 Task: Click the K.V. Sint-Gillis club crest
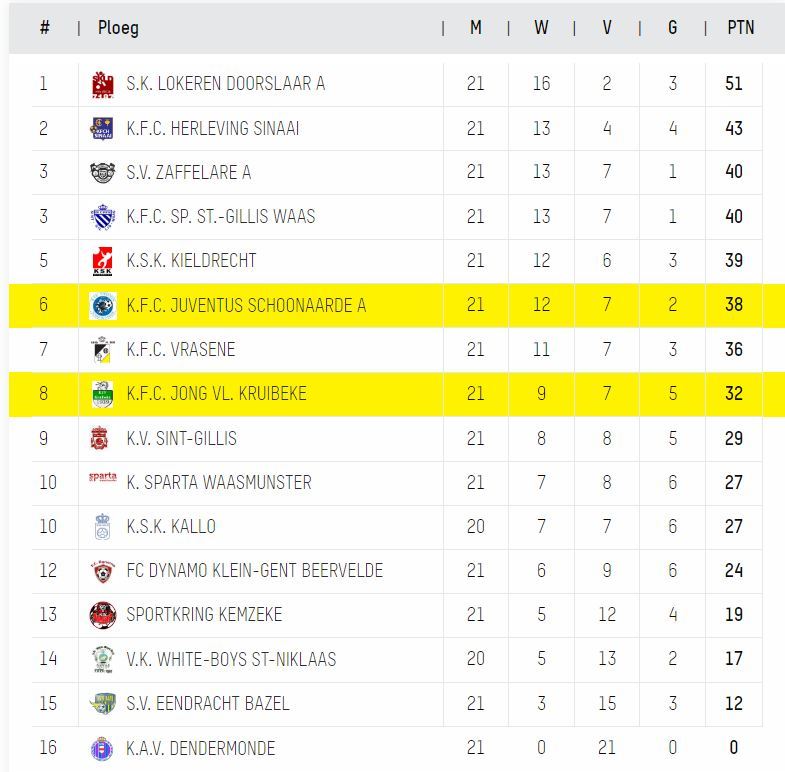tap(100, 438)
